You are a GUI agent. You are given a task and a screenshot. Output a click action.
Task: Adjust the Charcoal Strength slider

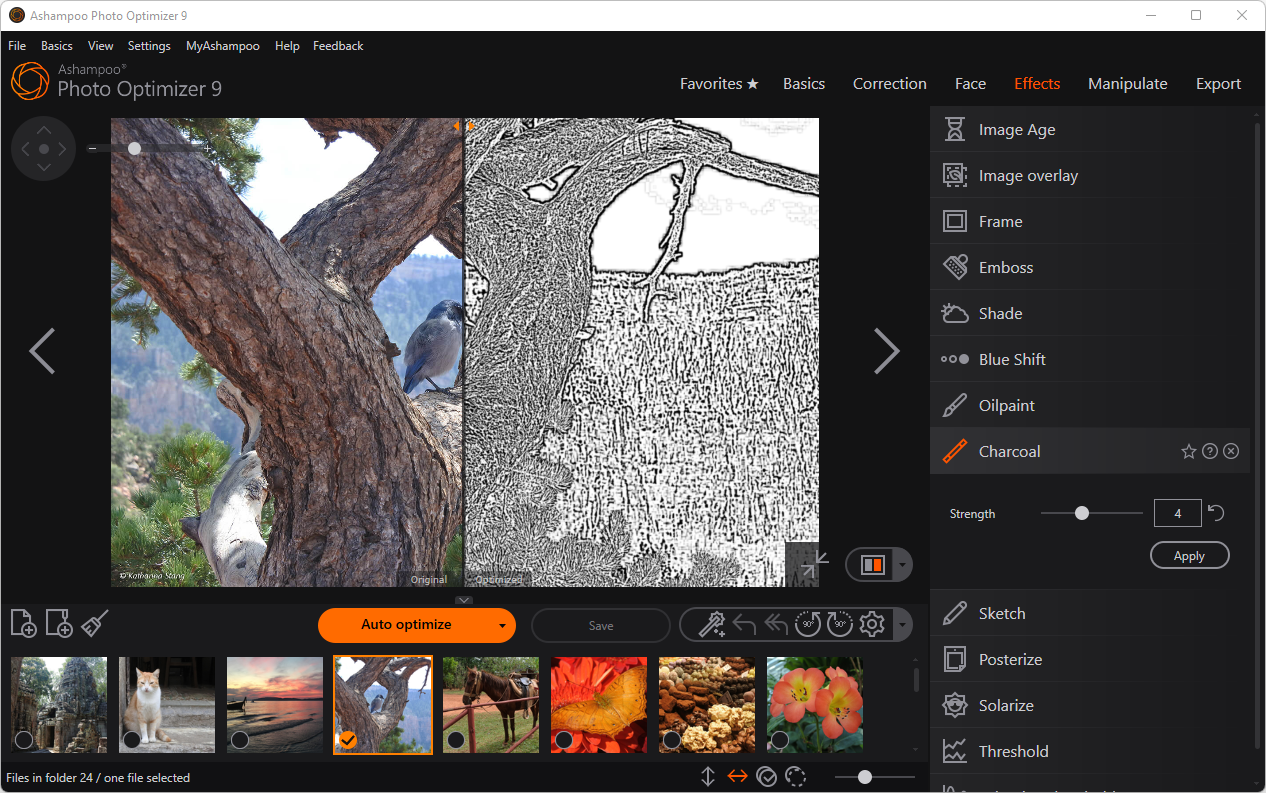pos(1082,512)
